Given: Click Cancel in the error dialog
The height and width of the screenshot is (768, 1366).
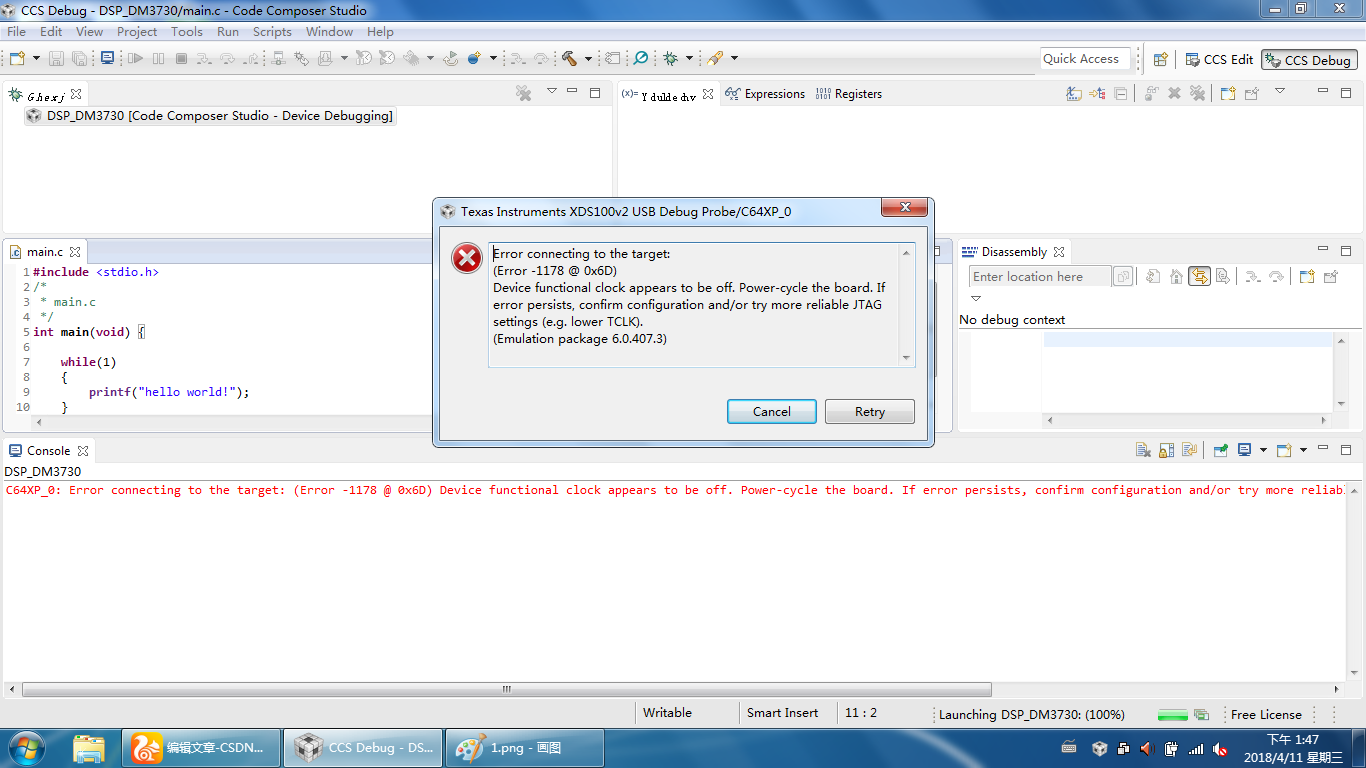Looking at the screenshot, I should click(x=772, y=411).
